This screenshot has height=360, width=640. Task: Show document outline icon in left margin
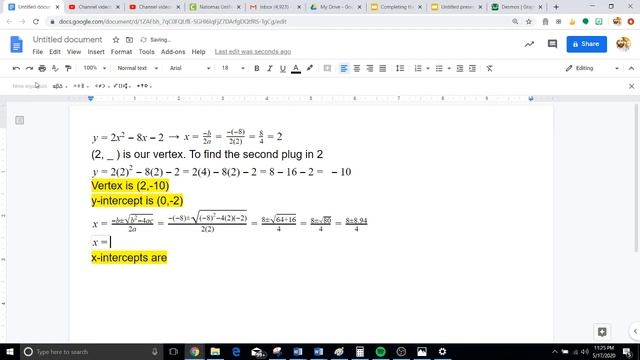pyautogui.click(x=20, y=120)
